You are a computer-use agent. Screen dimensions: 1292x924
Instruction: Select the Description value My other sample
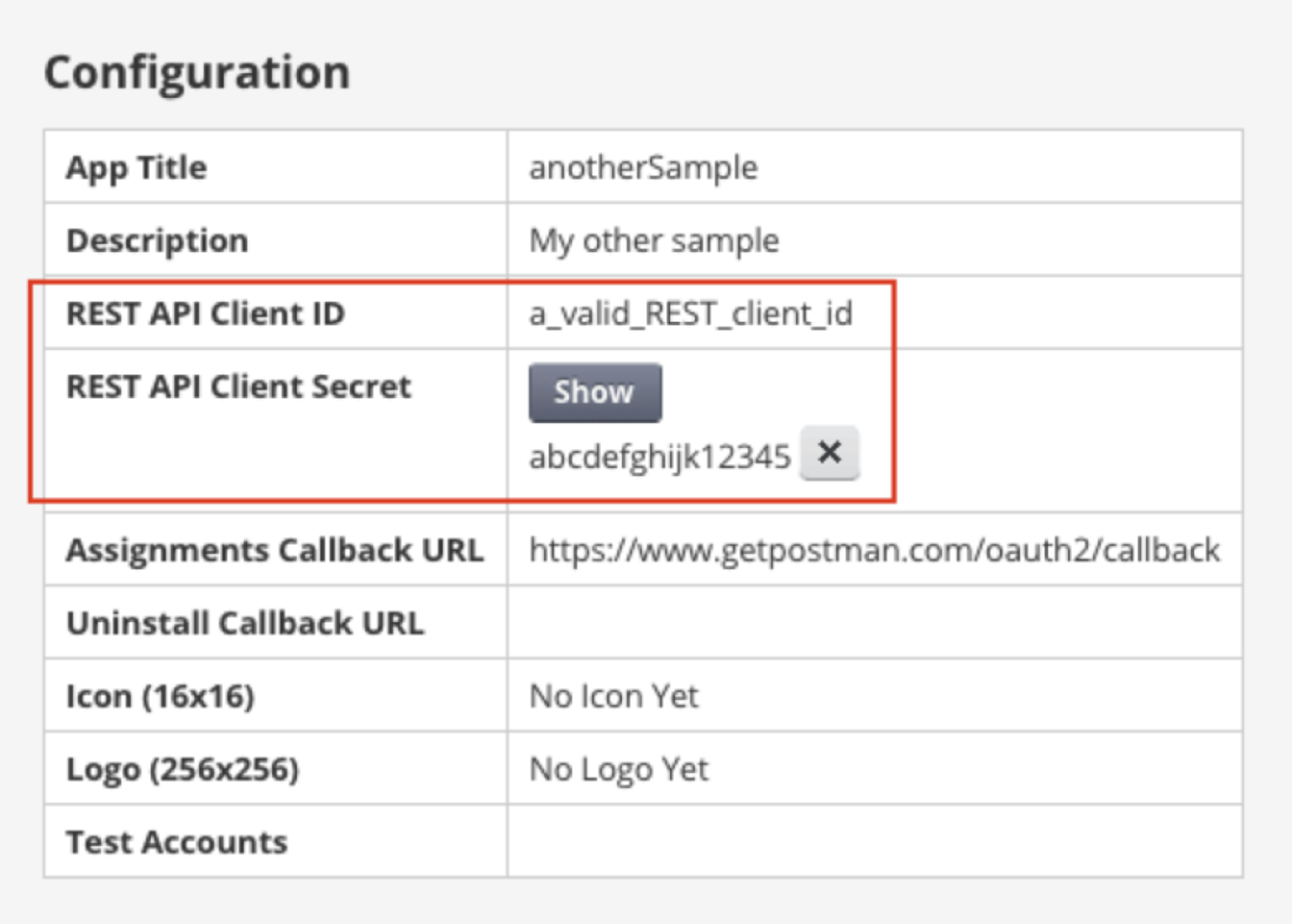[654, 240]
